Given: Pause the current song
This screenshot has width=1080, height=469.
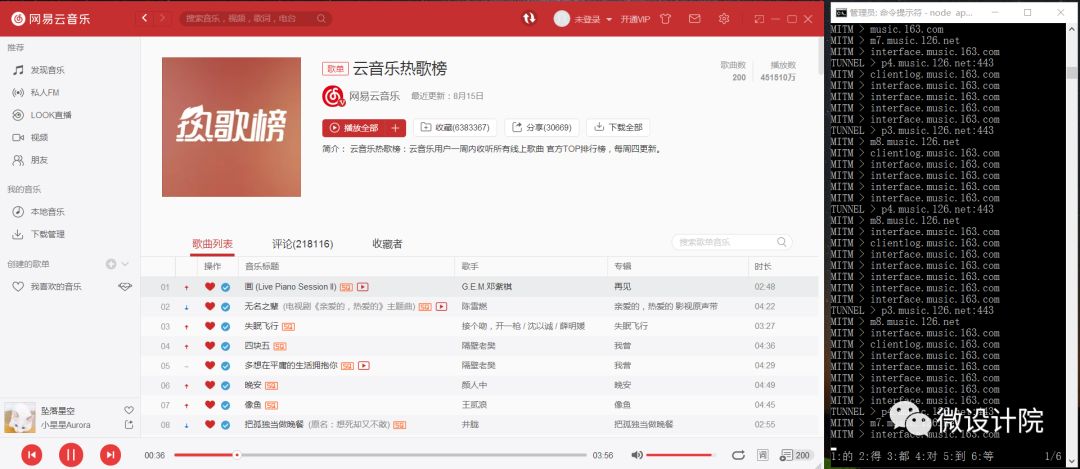Looking at the screenshot, I should click(x=70, y=455).
